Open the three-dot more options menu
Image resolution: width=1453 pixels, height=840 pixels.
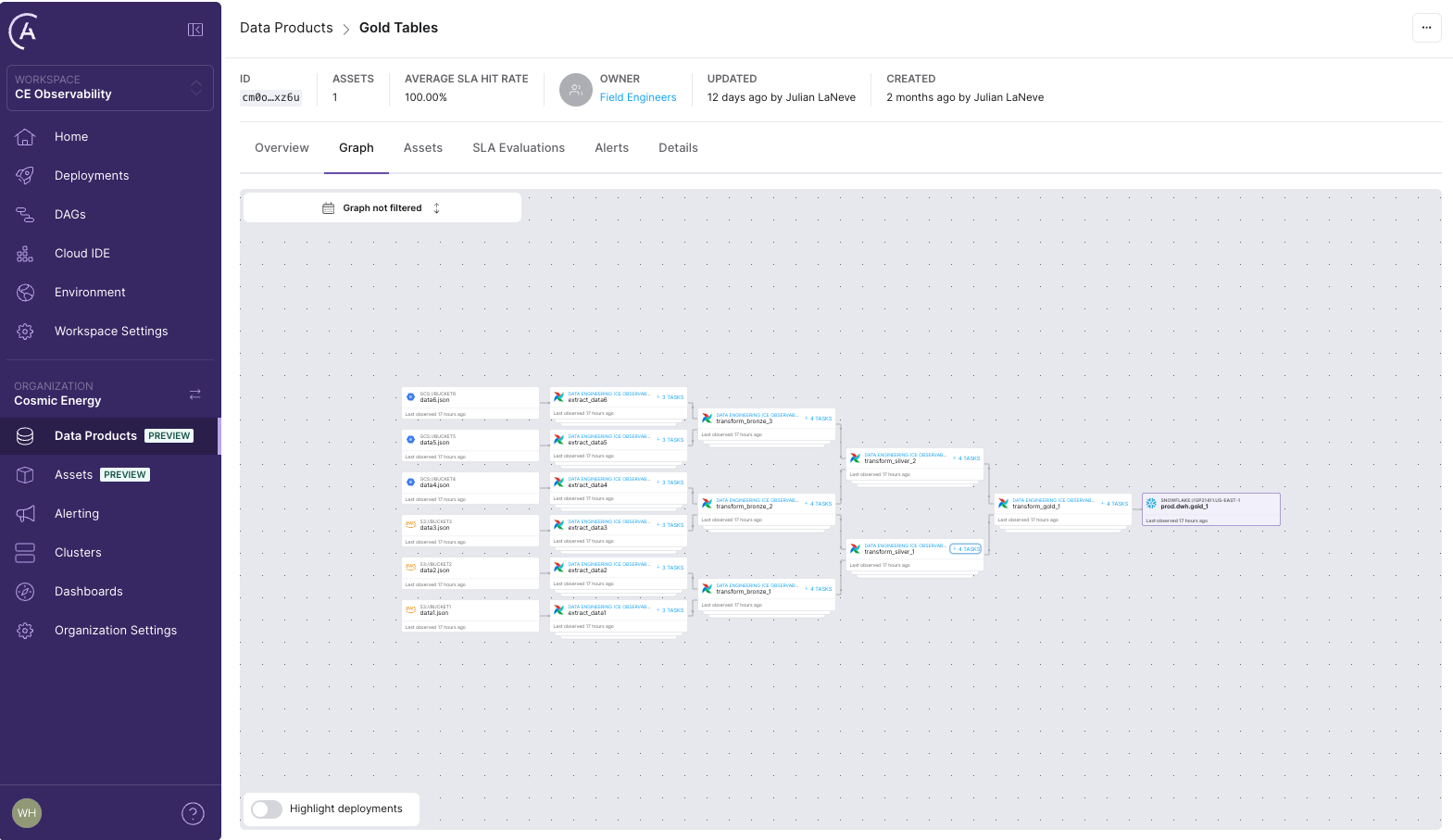[1426, 28]
